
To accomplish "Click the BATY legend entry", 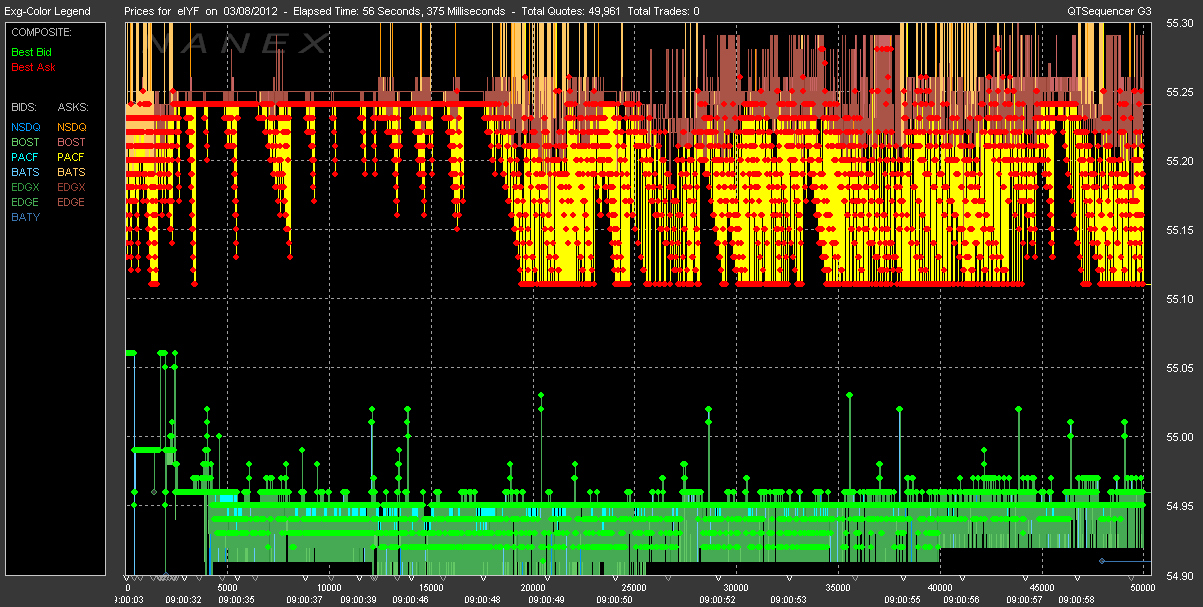I will (x=26, y=217).
